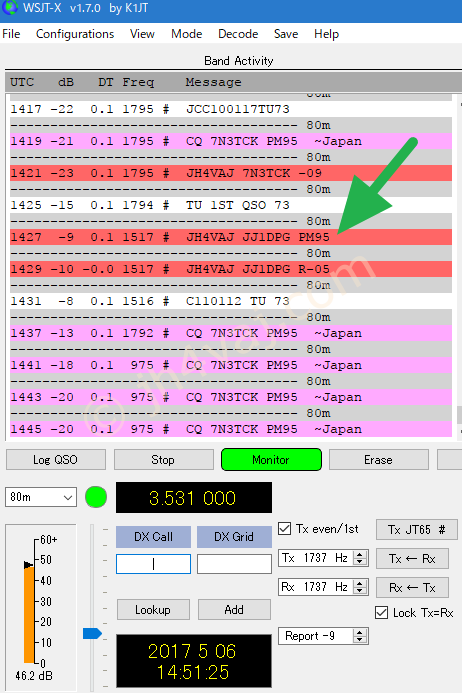The height and width of the screenshot is (693, 462).
Task: Click the Lookup button
Action: [x=153, y=610]
